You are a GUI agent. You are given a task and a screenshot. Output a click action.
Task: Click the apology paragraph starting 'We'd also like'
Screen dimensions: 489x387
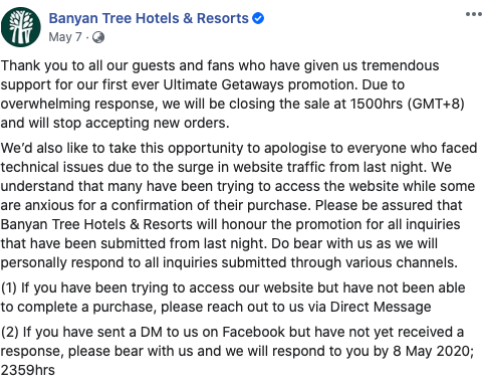click(239, 205)
